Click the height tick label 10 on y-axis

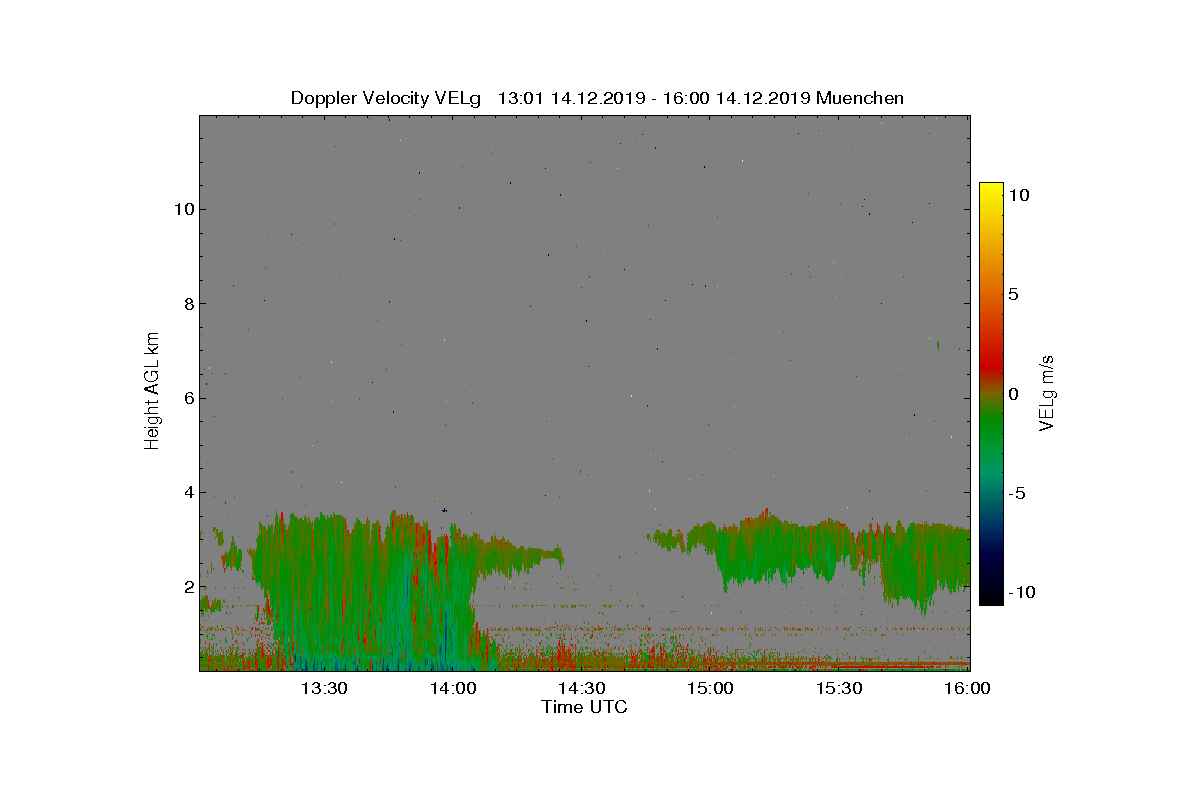183,209
